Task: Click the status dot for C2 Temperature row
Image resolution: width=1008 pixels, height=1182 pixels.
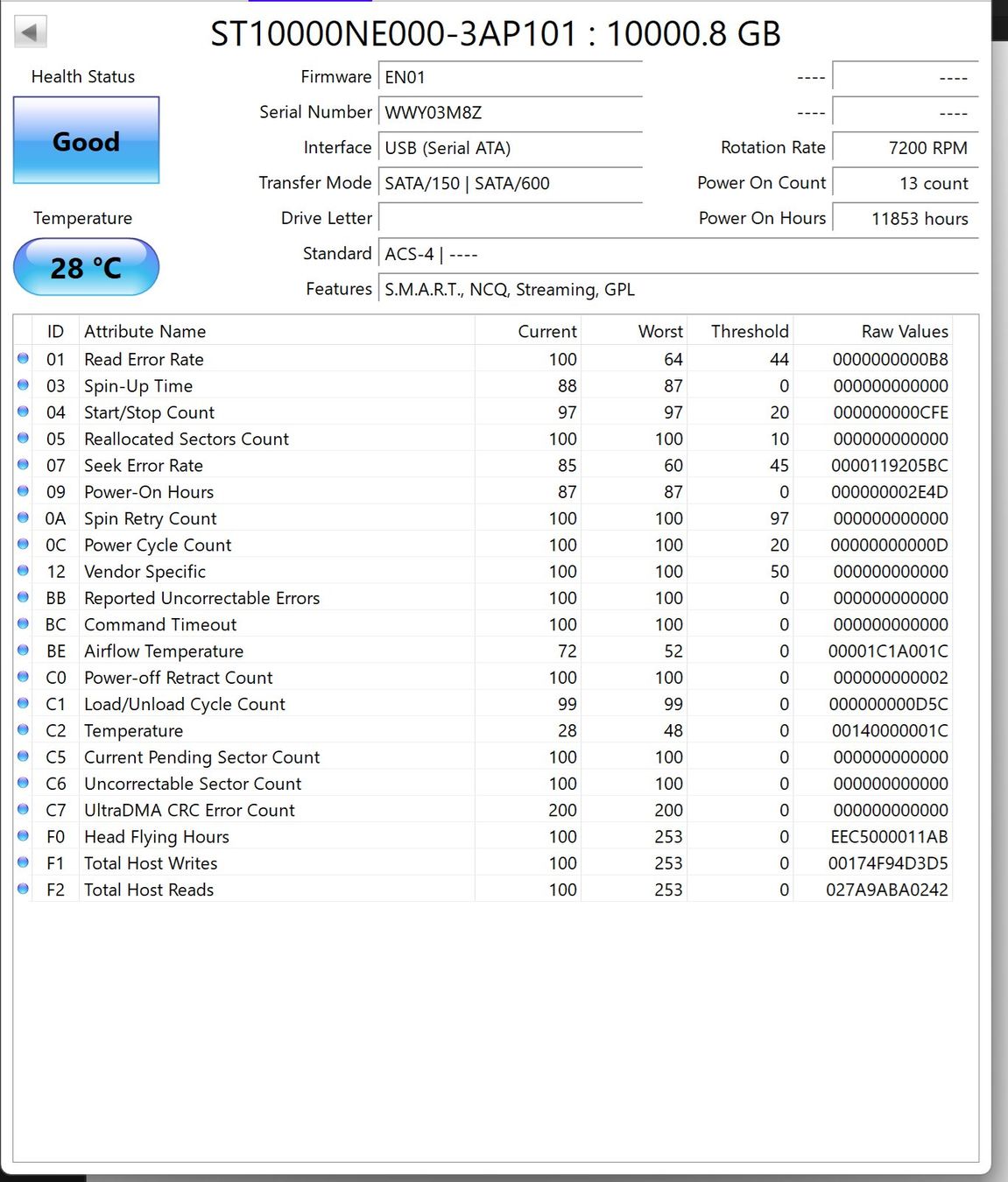Action: pyautogui.click(x=24, y=729)
